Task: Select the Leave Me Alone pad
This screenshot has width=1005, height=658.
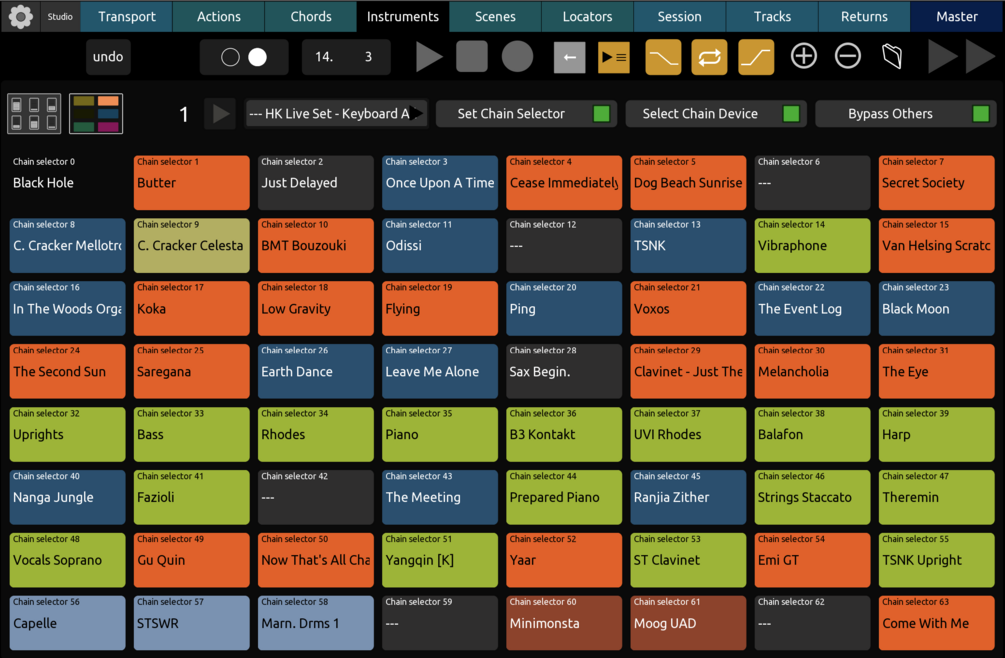Action: pos(440,371)
